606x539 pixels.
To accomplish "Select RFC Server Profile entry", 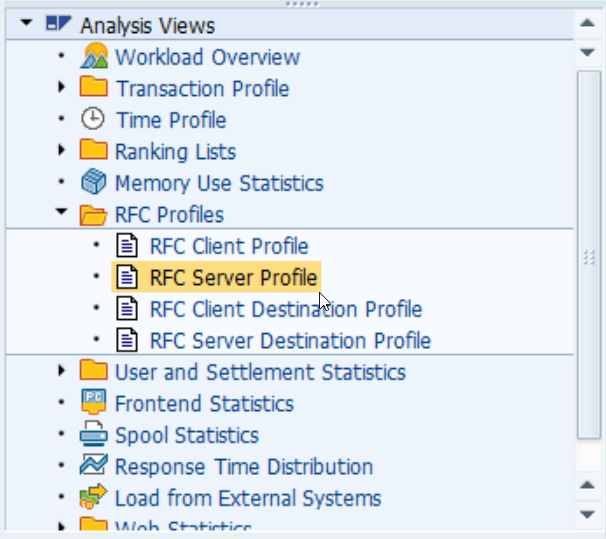I will [x=233, y=277].
